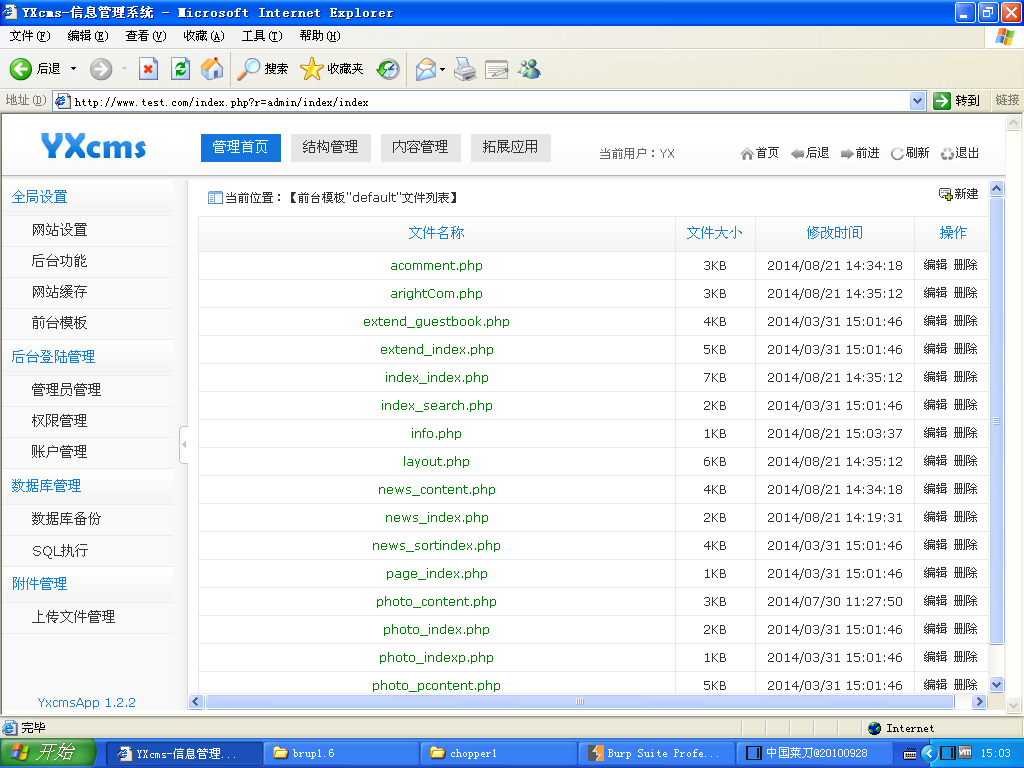Screen dimensions: 1024x768
Task: Click 编辑 for layout.php
Action: click(935, 460)
